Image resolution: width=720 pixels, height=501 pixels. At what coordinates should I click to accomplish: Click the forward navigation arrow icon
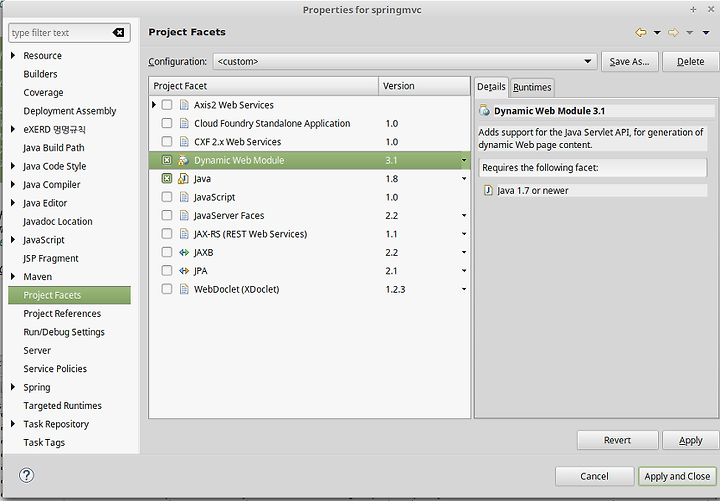[x=673, y=33]
